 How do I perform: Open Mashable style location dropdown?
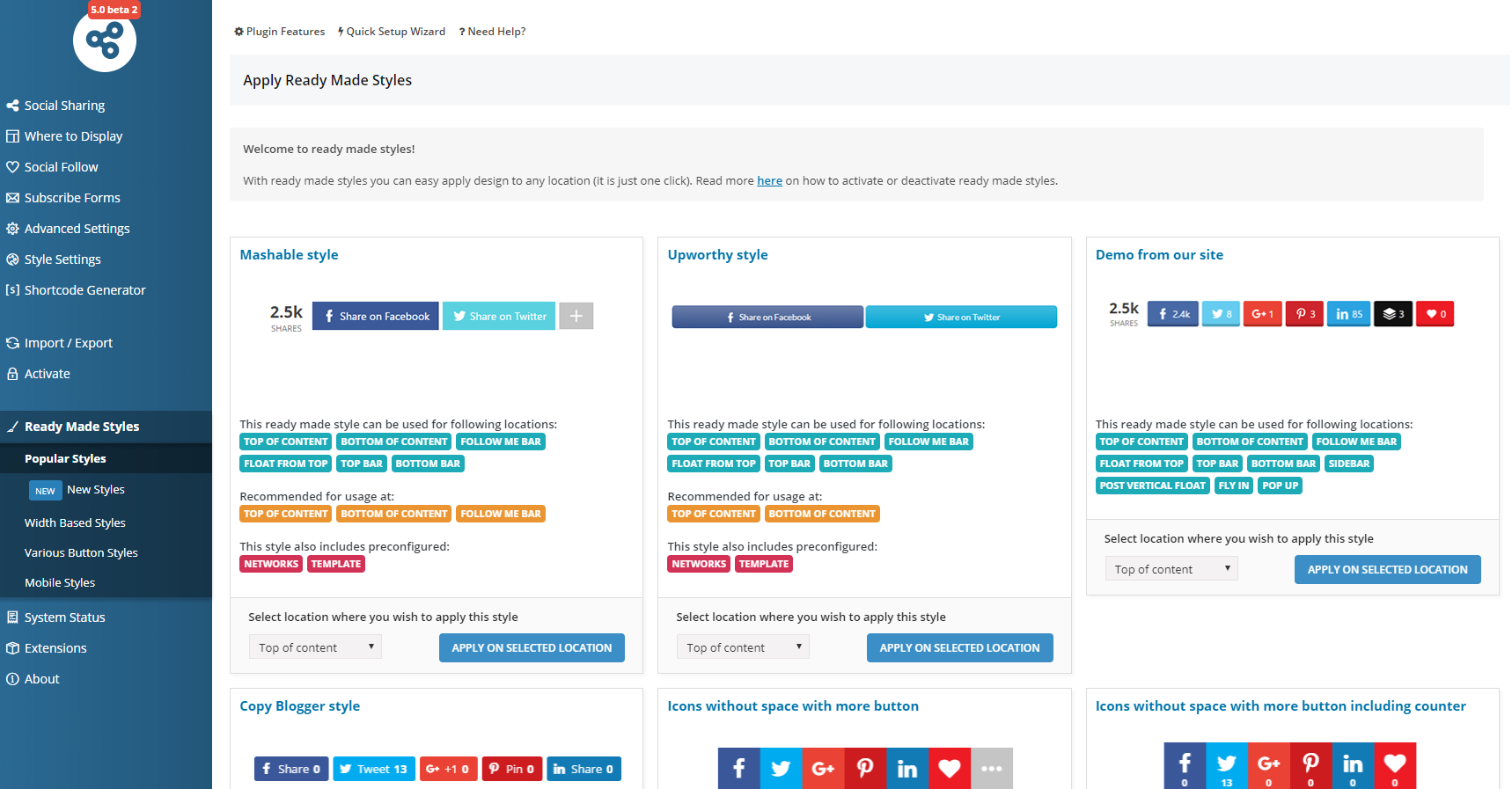click(315, 647)
